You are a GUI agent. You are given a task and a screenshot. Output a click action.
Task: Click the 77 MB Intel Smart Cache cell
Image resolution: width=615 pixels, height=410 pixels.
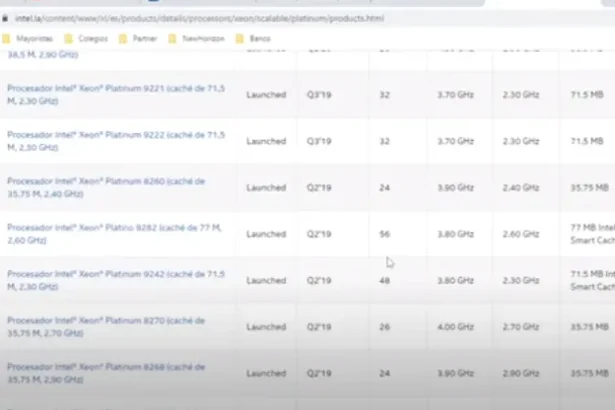(x=590, y=234)
